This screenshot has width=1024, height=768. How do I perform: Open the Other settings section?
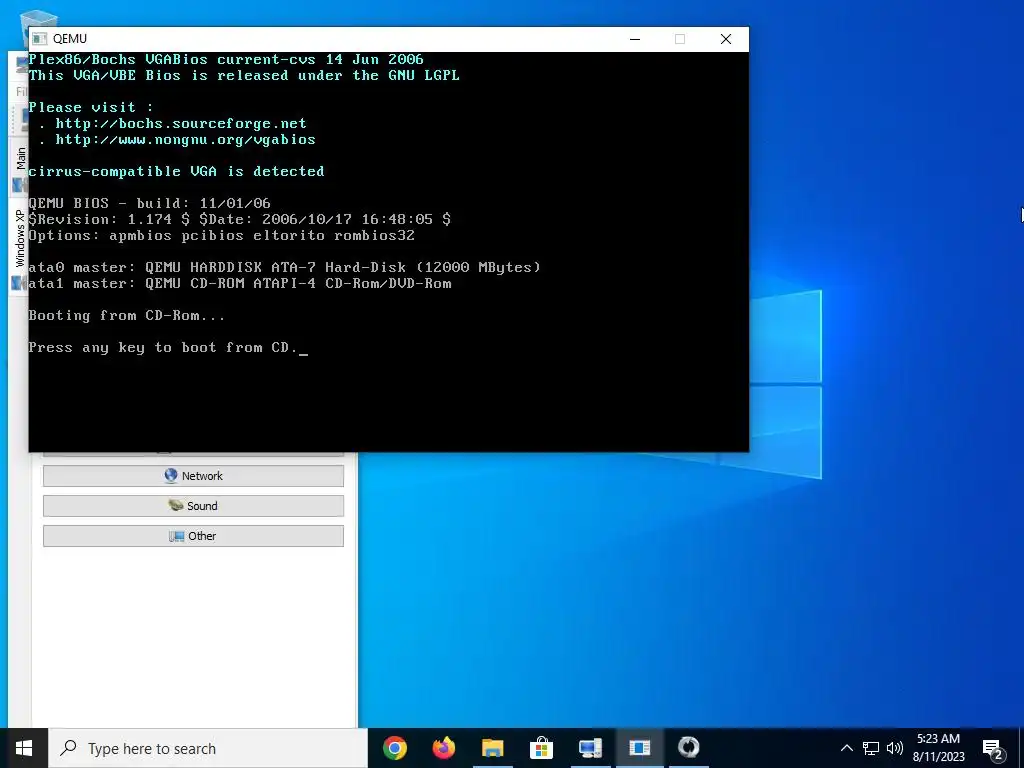point(193,536)
